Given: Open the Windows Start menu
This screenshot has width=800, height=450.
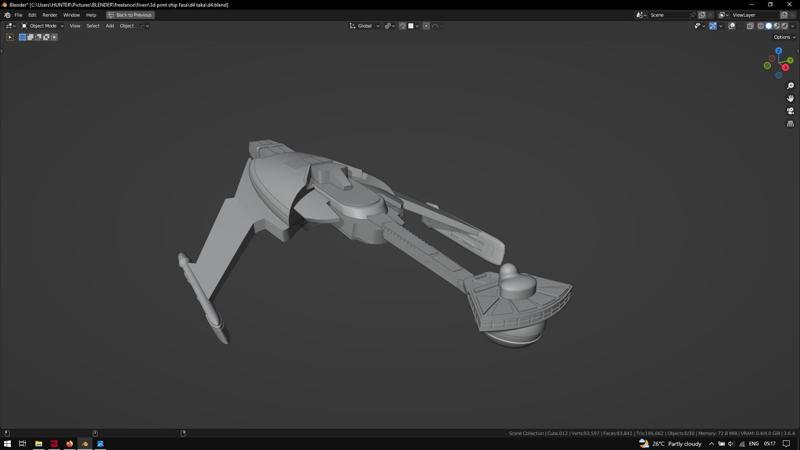Looking at the screenshot, I should tap(7, 444).
